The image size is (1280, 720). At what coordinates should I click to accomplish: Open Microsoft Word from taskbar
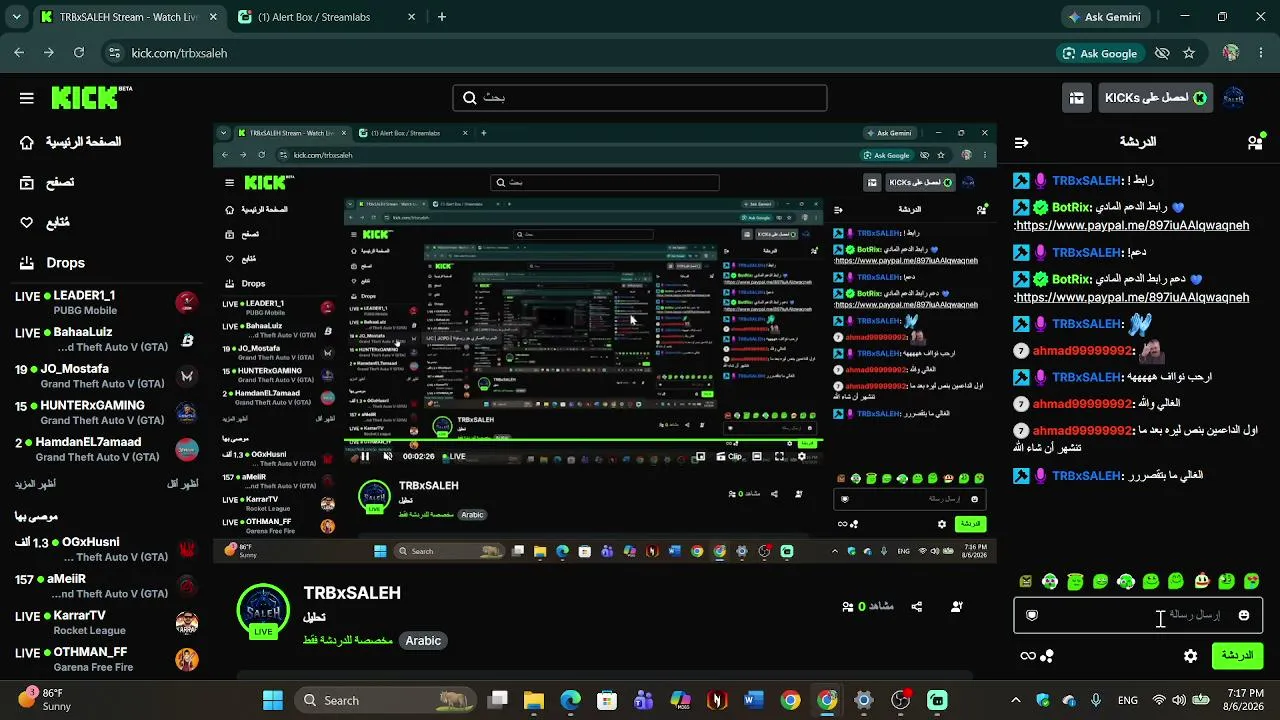pyautogui.click(x=754, y=700)
